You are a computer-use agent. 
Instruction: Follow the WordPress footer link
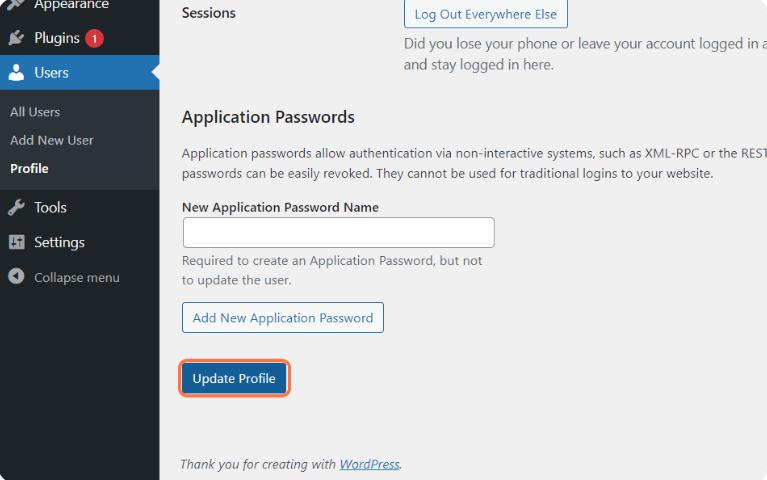click(369, 464)
